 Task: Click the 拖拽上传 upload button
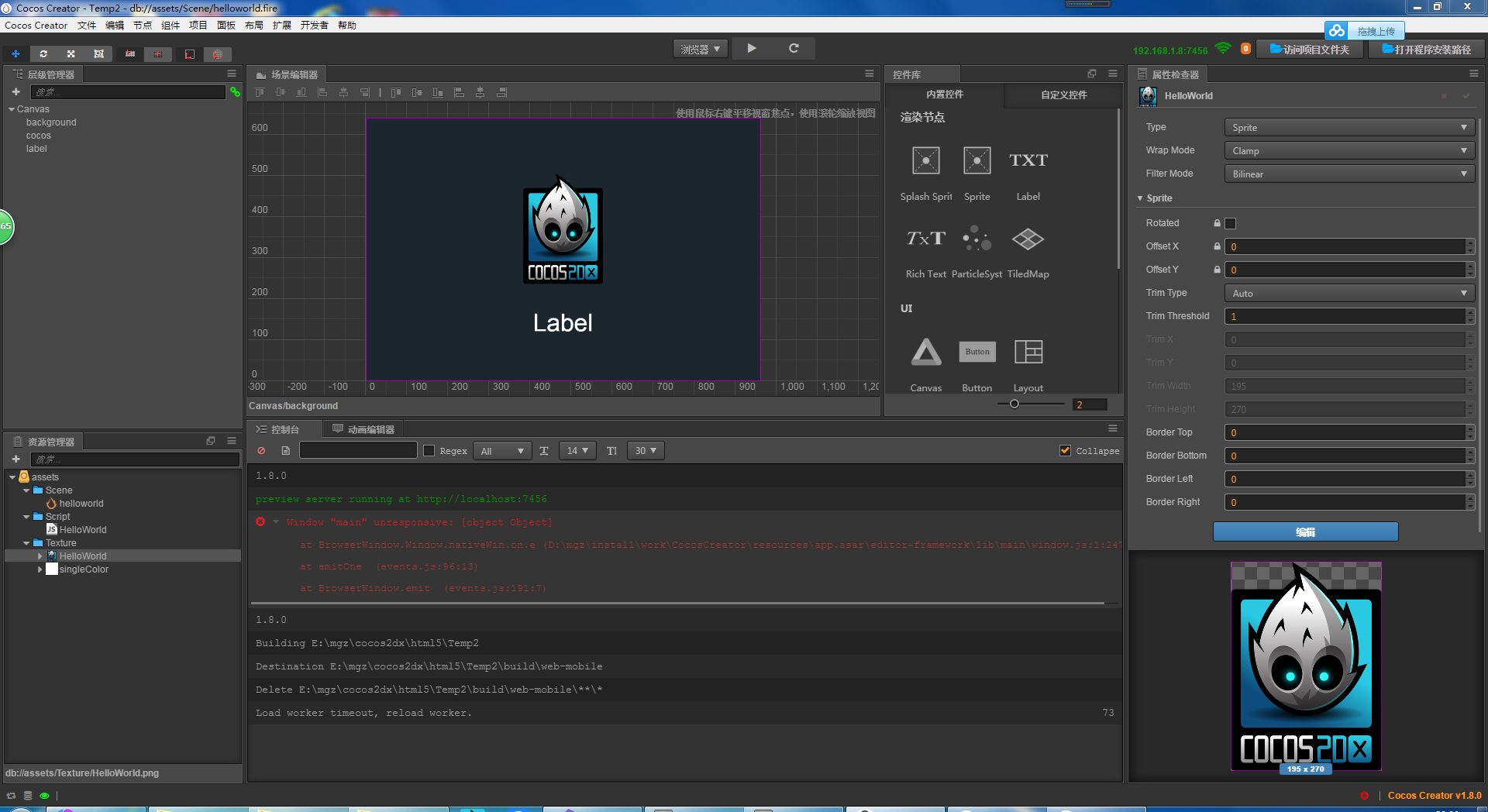coord(1364,31)
